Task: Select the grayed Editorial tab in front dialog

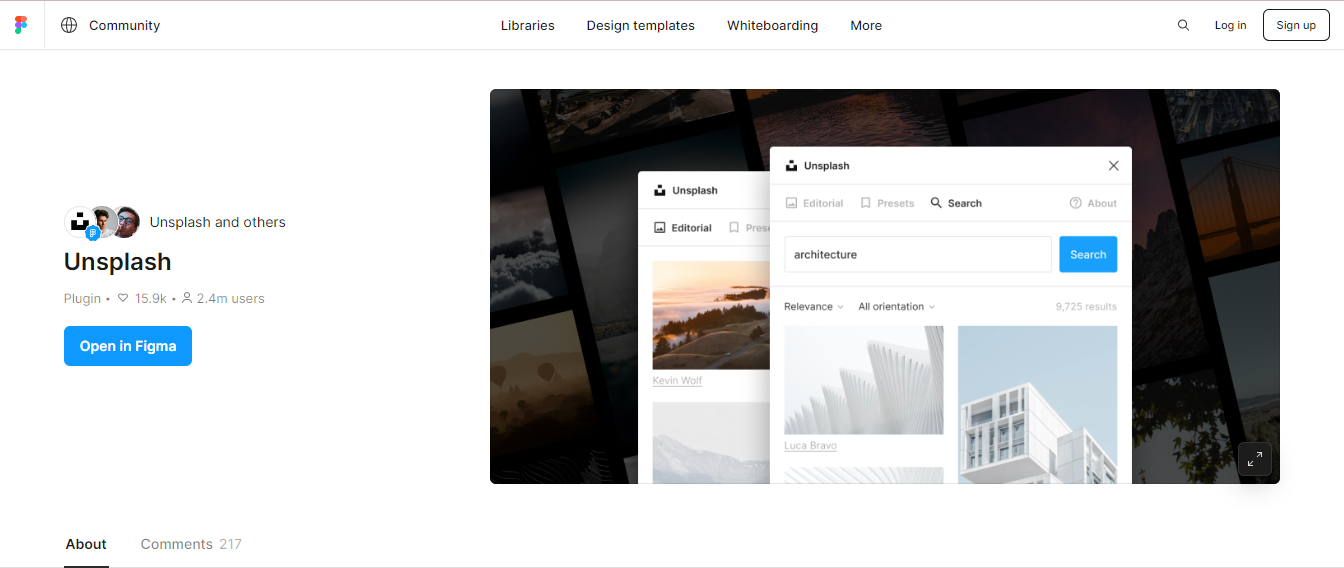Action: (814, 203)
